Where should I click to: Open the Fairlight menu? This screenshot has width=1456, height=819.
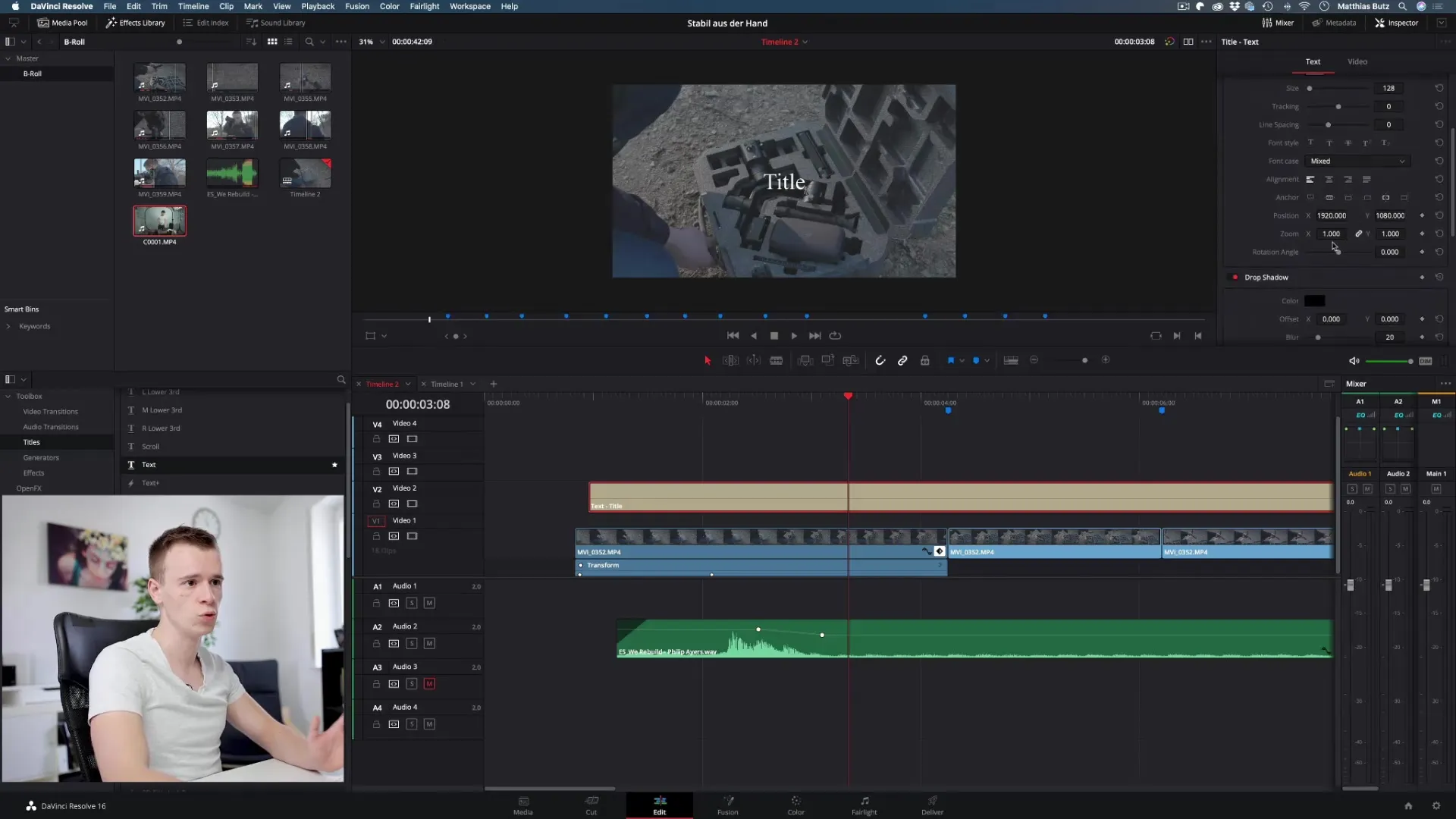[425, 6]
